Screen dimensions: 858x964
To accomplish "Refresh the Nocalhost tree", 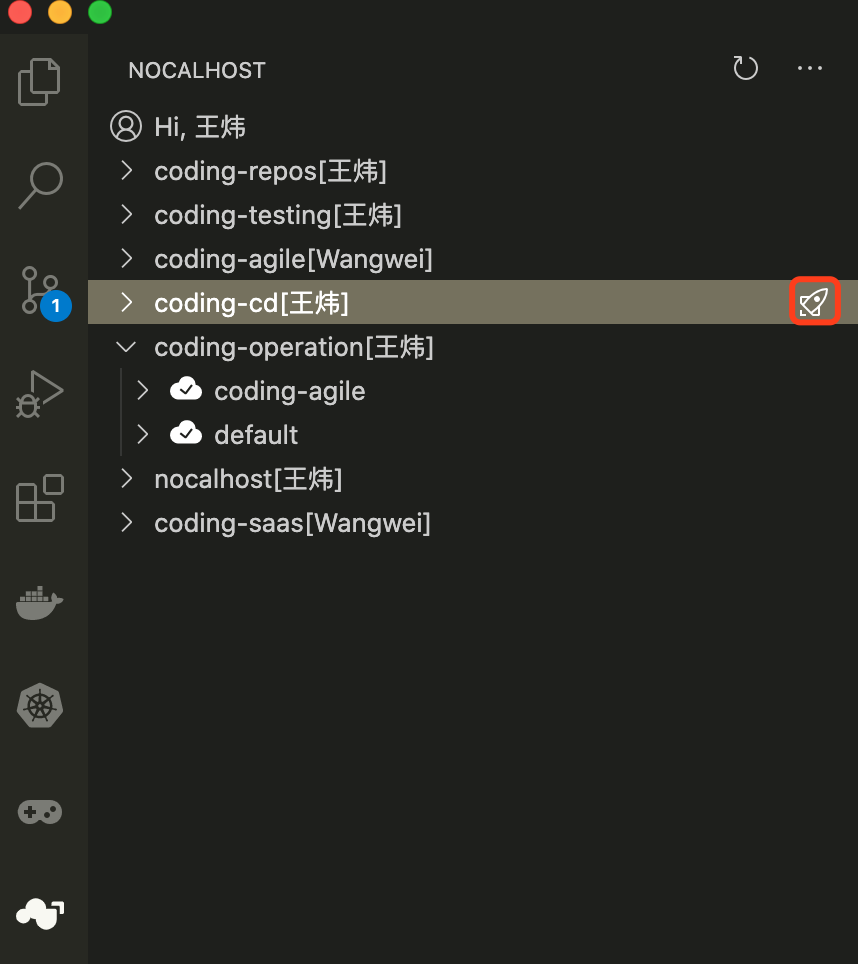I will [x=745, y=69].
